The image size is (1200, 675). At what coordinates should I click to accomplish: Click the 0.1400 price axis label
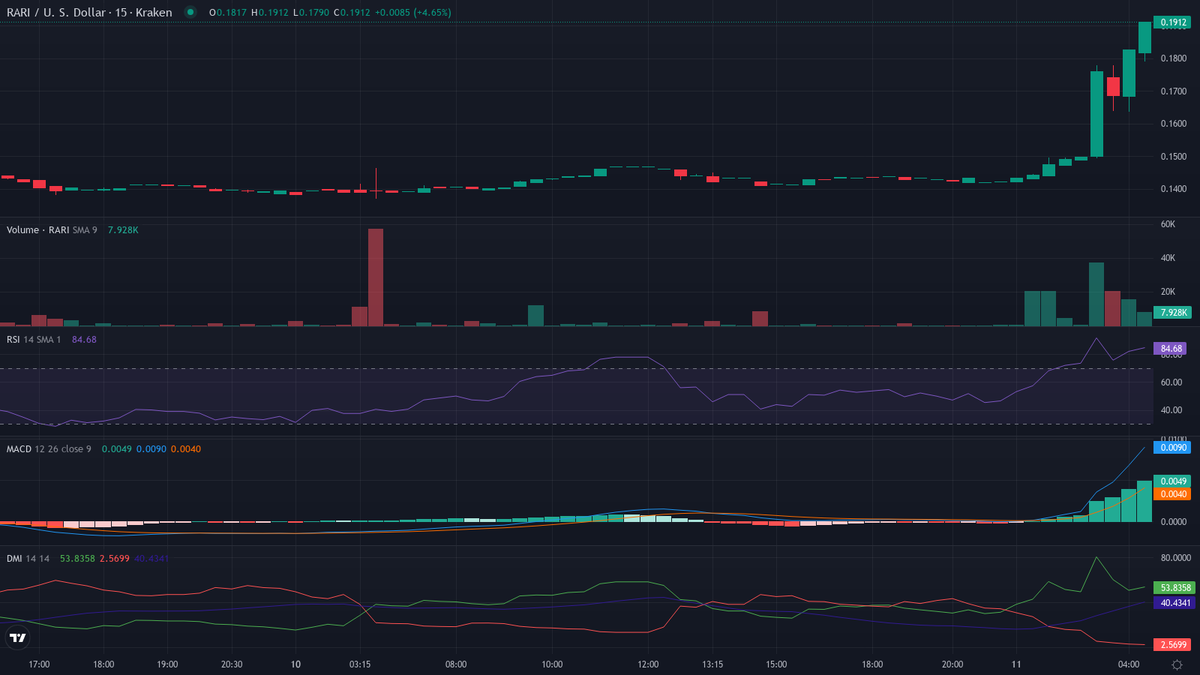[x=1174, y=189]
